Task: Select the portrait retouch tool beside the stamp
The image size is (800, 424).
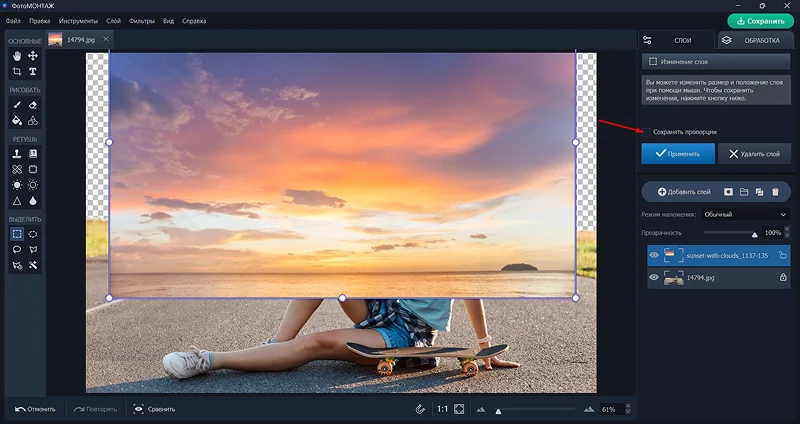Action: [33, 154]
